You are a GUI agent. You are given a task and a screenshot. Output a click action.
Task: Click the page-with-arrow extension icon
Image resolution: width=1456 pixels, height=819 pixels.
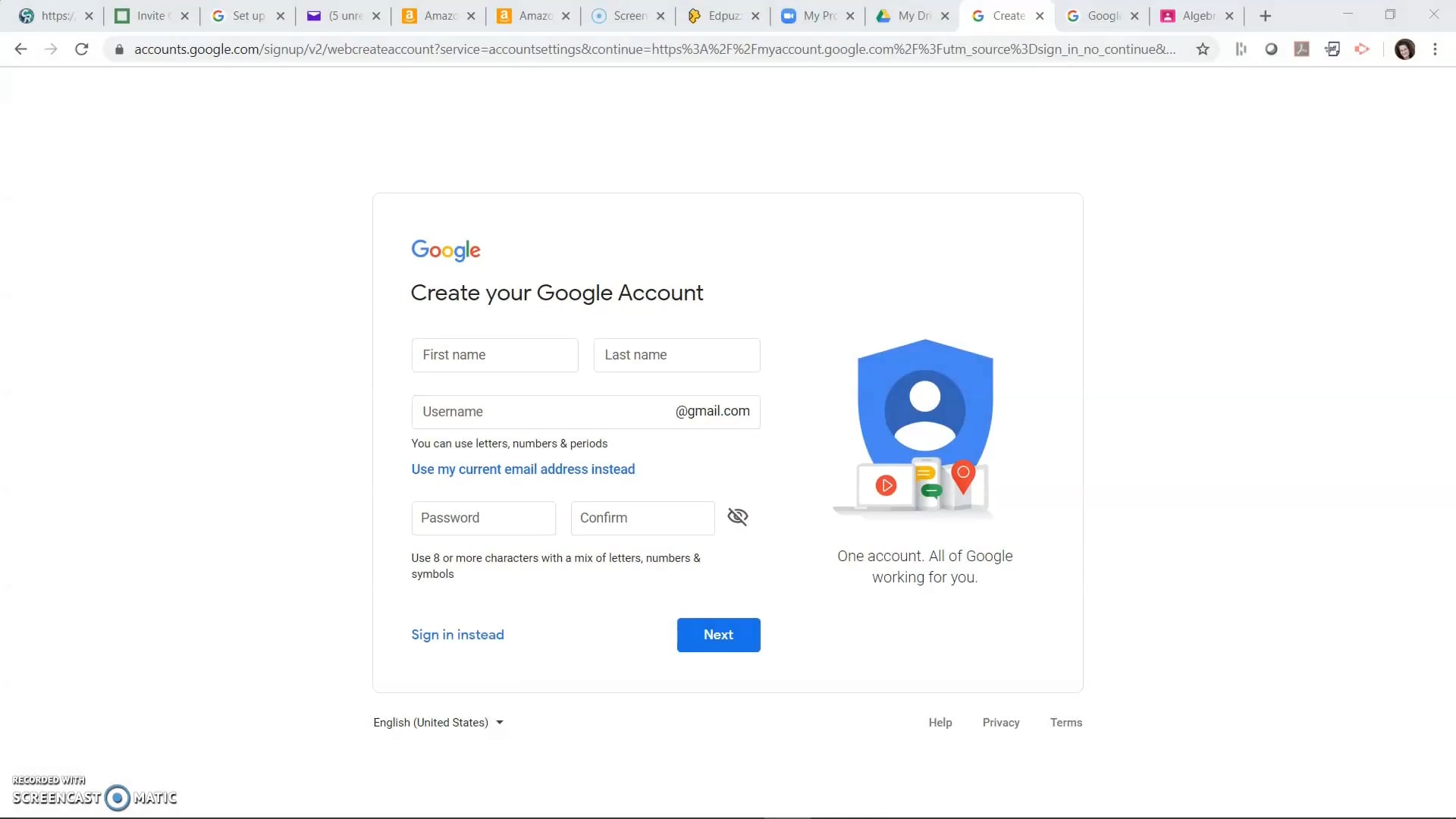click(x=1332, y=49)
